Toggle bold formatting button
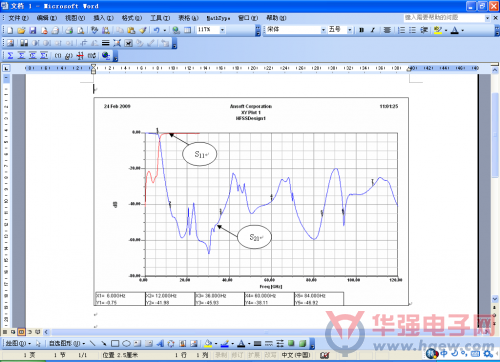Screen dimensions: 500x362 (361, 30)
